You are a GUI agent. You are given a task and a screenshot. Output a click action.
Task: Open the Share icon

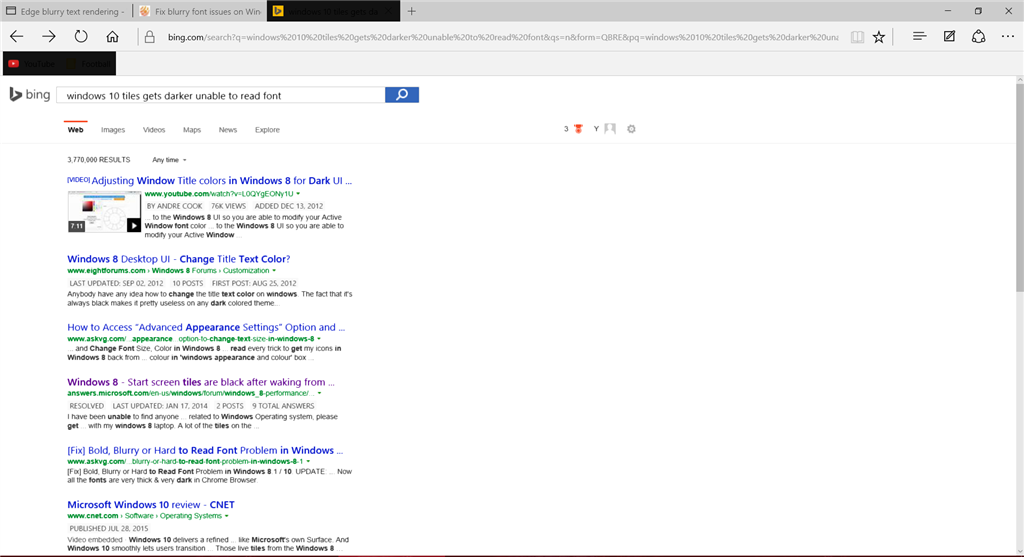pyautogui.click(x=978, y=37)
